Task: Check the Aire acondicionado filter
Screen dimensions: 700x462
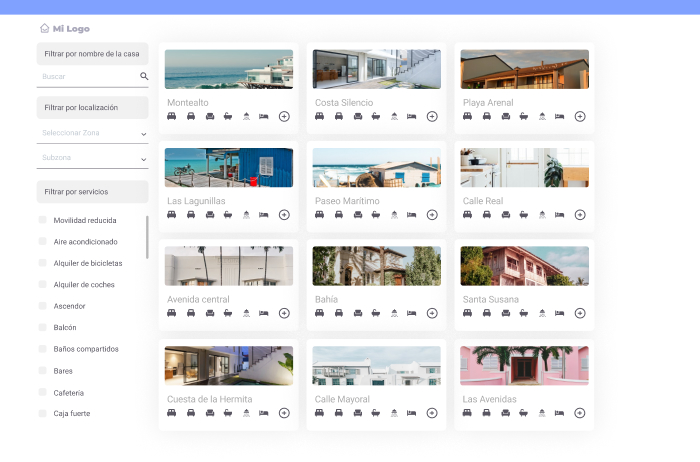Action: [x=42, y=242]
